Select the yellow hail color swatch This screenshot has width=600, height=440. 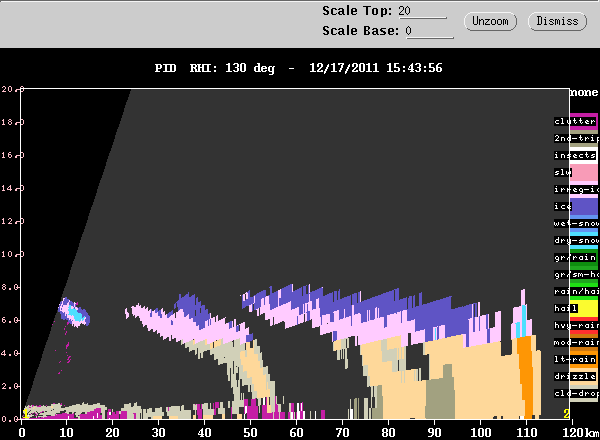[584, 308]
